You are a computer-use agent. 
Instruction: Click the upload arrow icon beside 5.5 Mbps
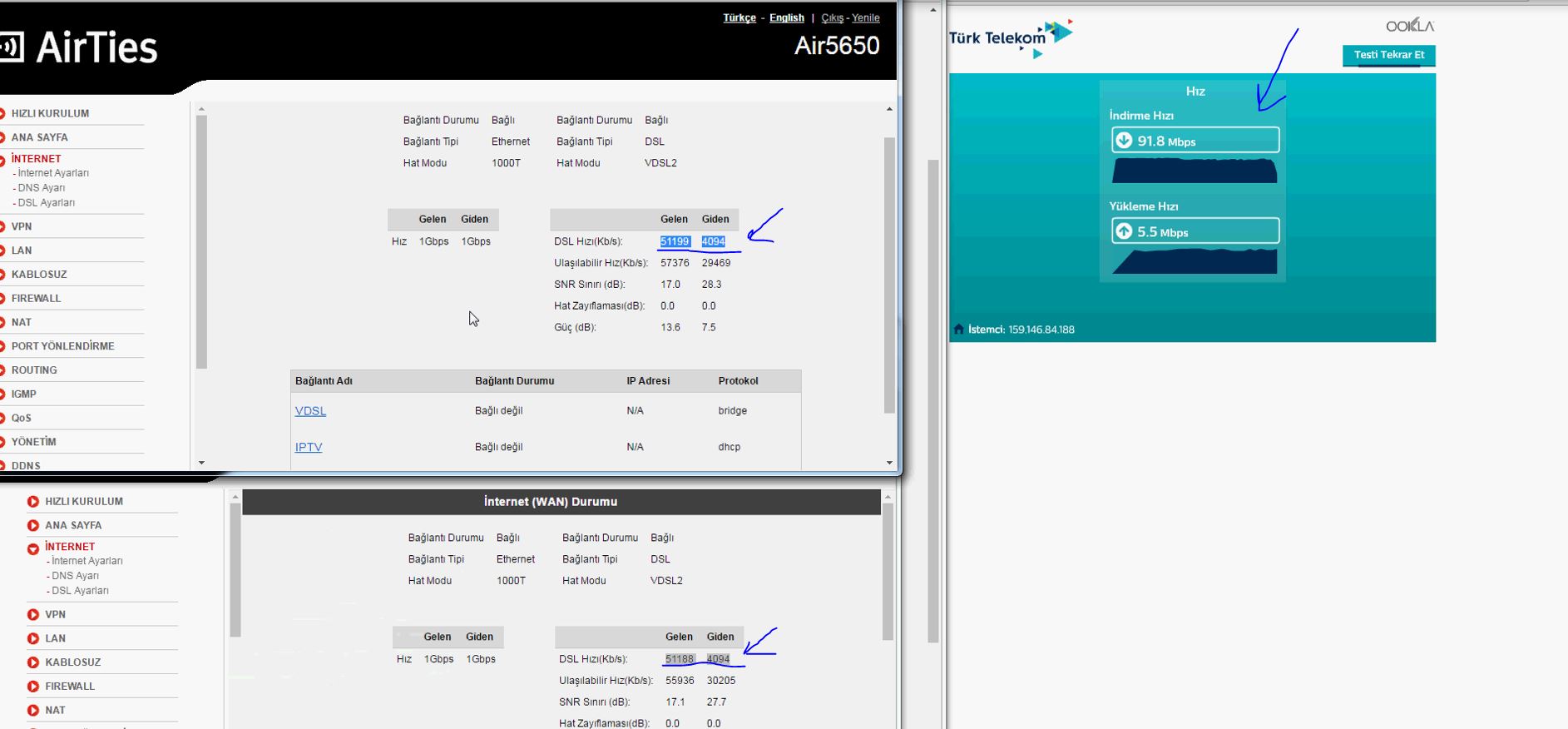click(x=1124, y=231)
